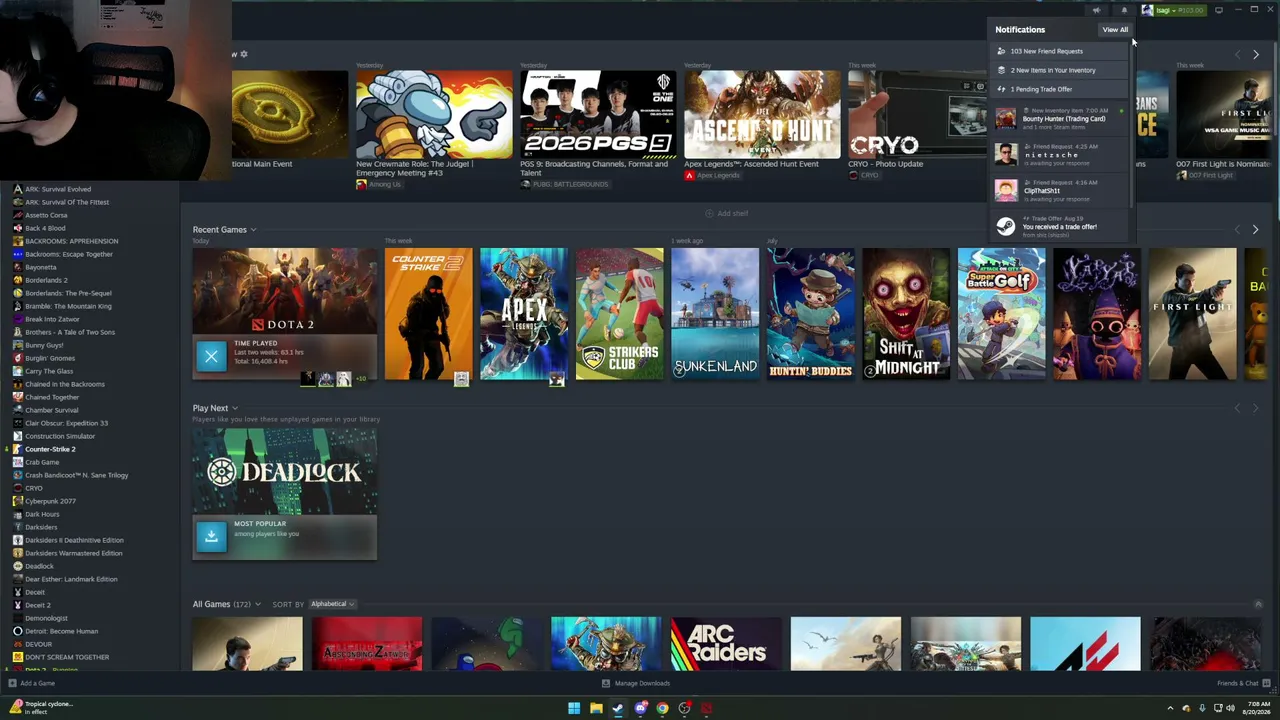Click the Dark Hours icon in sidebar

coord(17,514)
